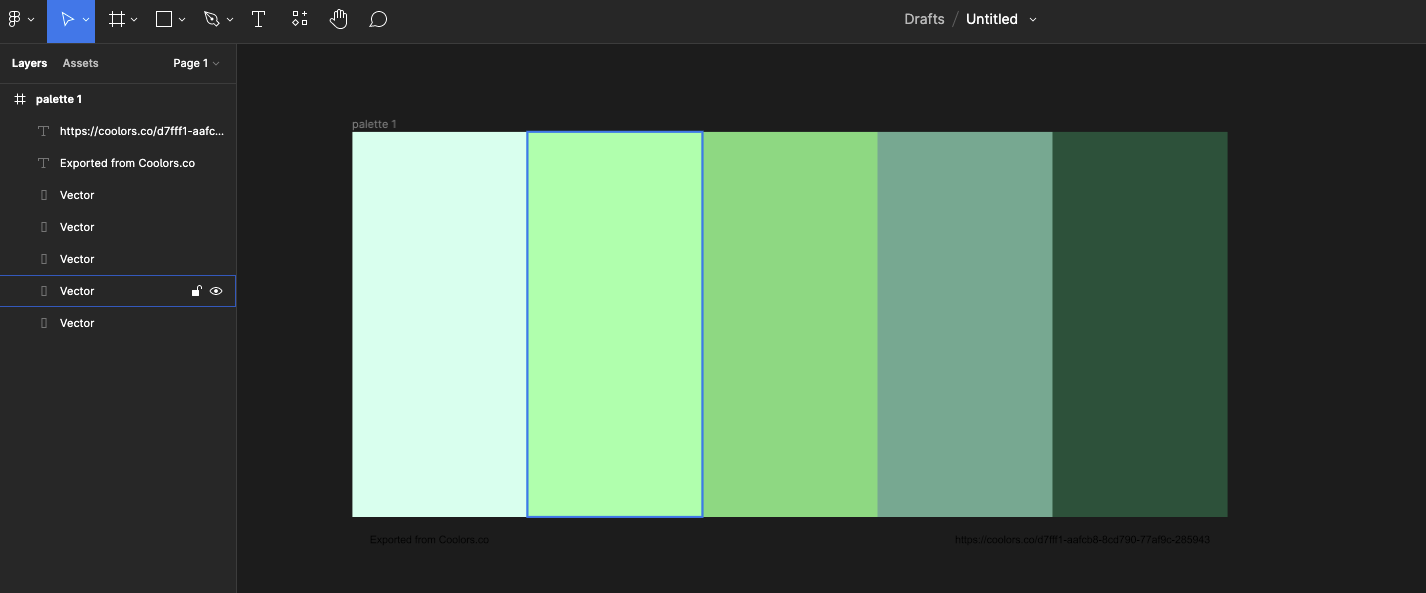This screenshot has height=593, width=1426.
Task: Select the Frame tool
Action: 116,19
